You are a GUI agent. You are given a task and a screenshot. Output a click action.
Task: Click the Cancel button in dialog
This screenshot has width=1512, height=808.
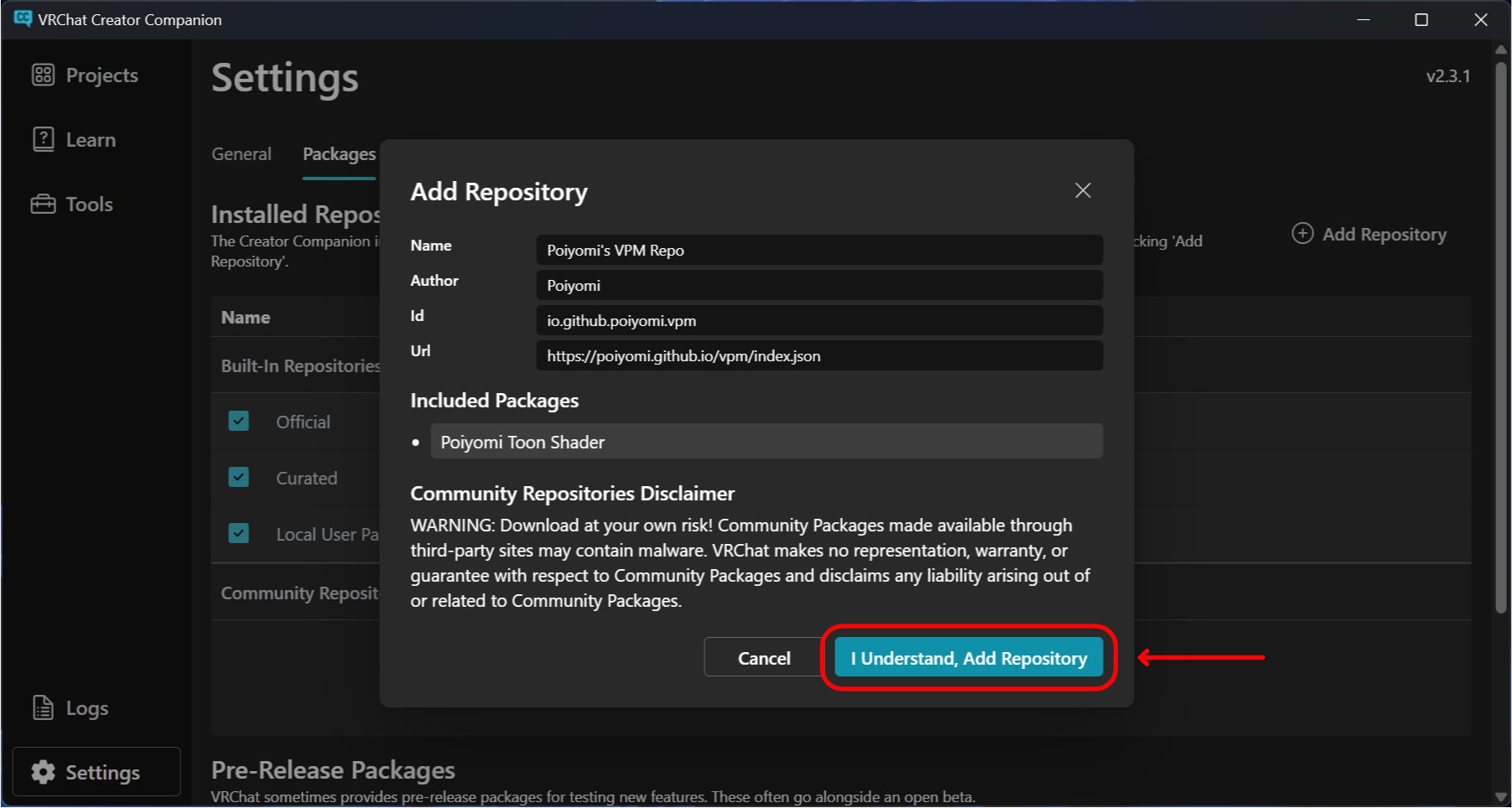click(763, 659)
